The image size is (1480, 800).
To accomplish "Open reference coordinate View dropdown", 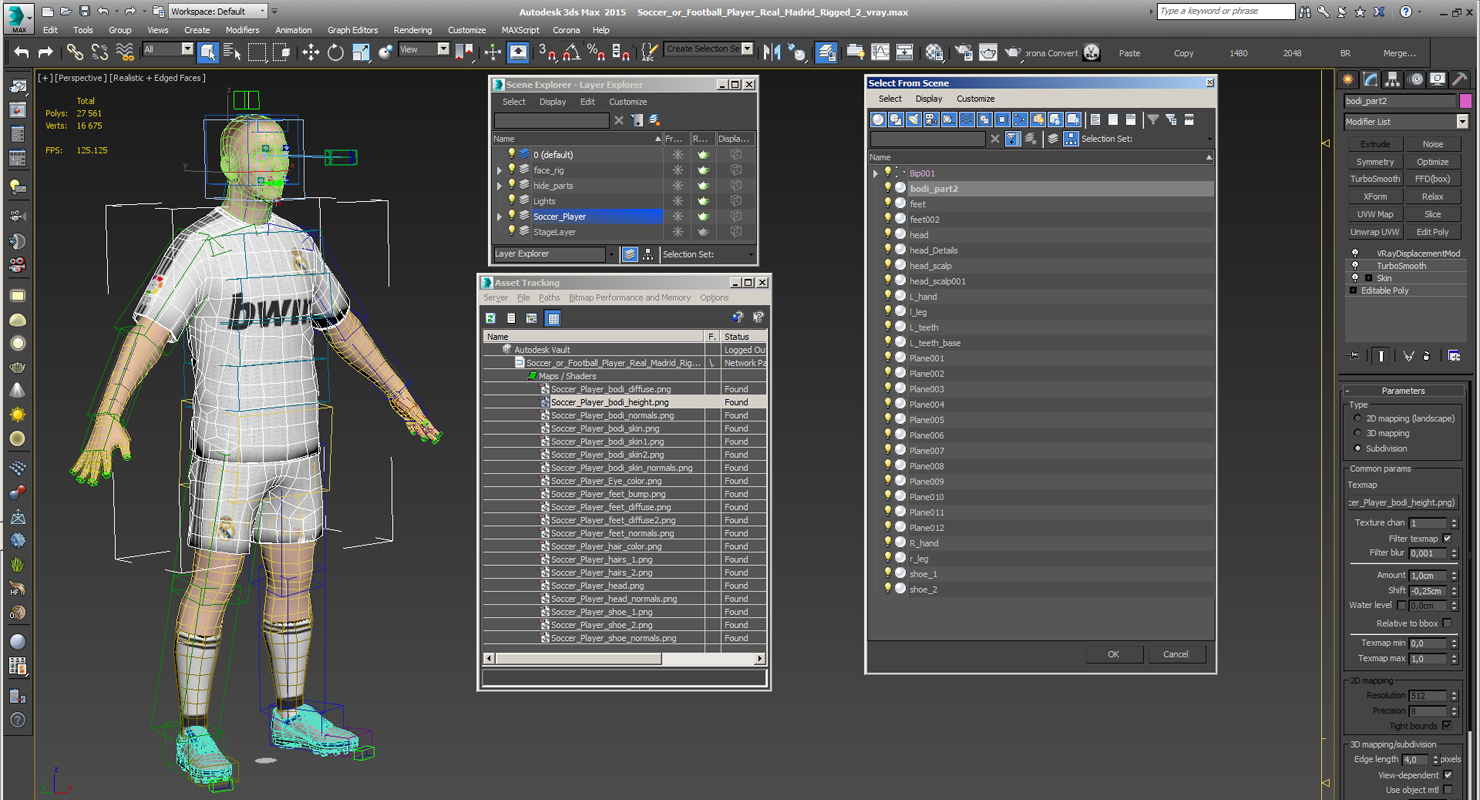I will click(x=423, y=49).
